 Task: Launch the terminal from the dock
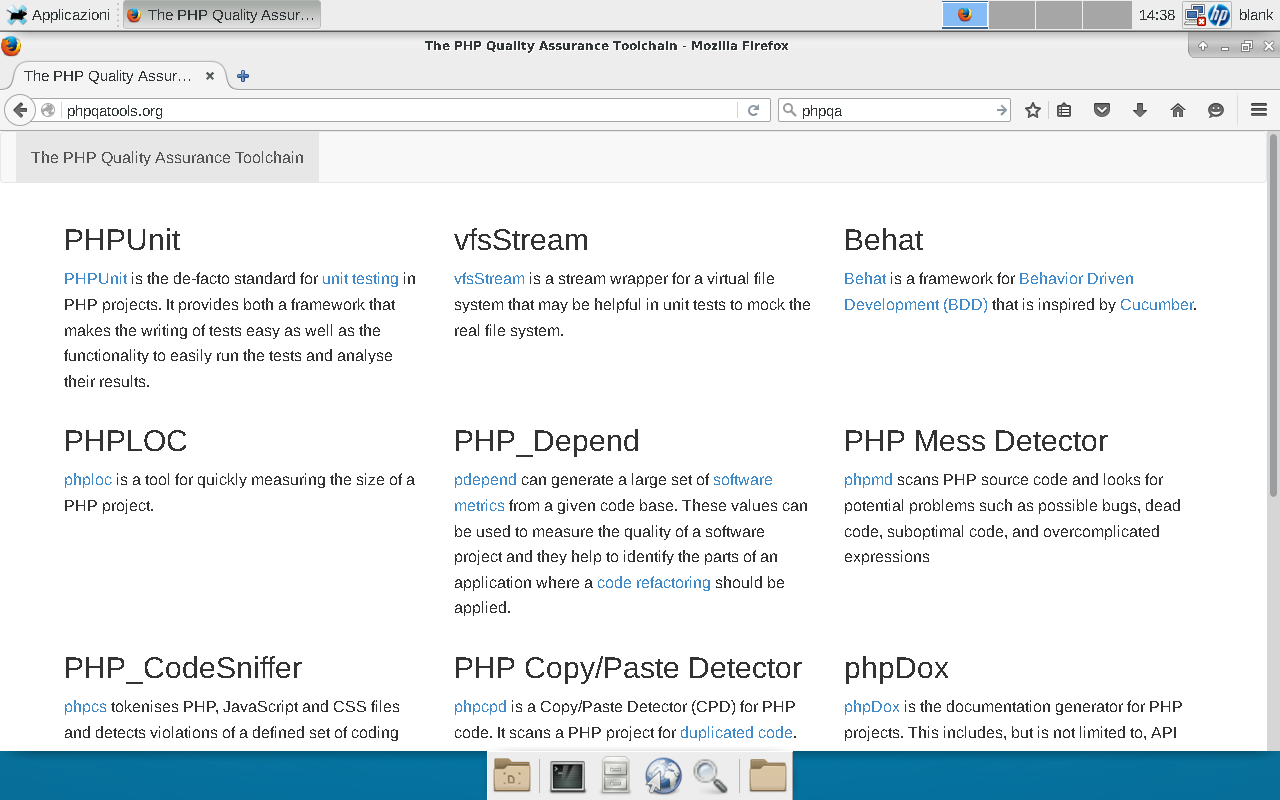(x=567, y=776)
